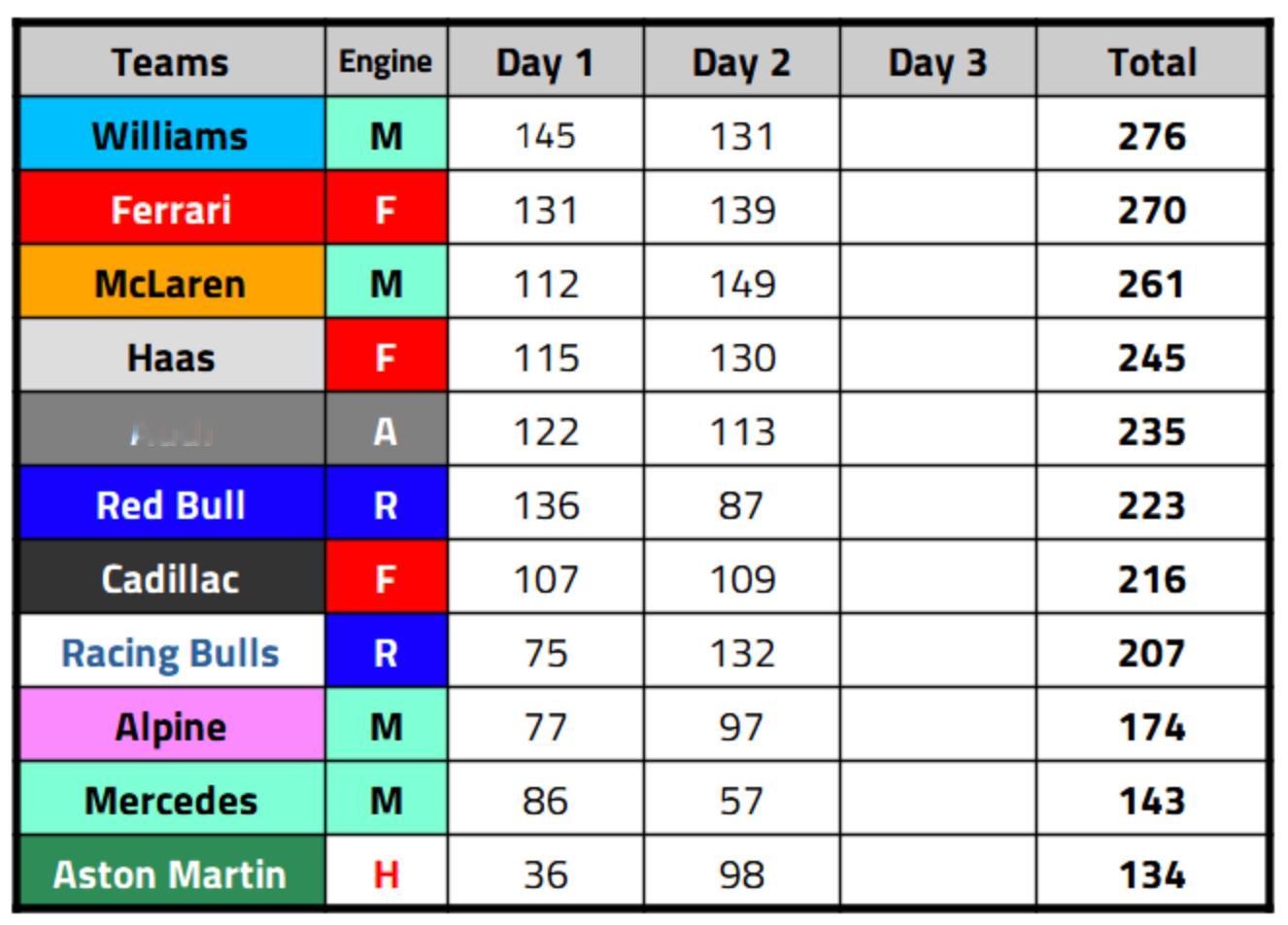Image resolution: width=1288 pixels, height=925 pixels.
Task: Click the red Ferrari team cell
Action: pyautogui.click(x=171, y=209)
